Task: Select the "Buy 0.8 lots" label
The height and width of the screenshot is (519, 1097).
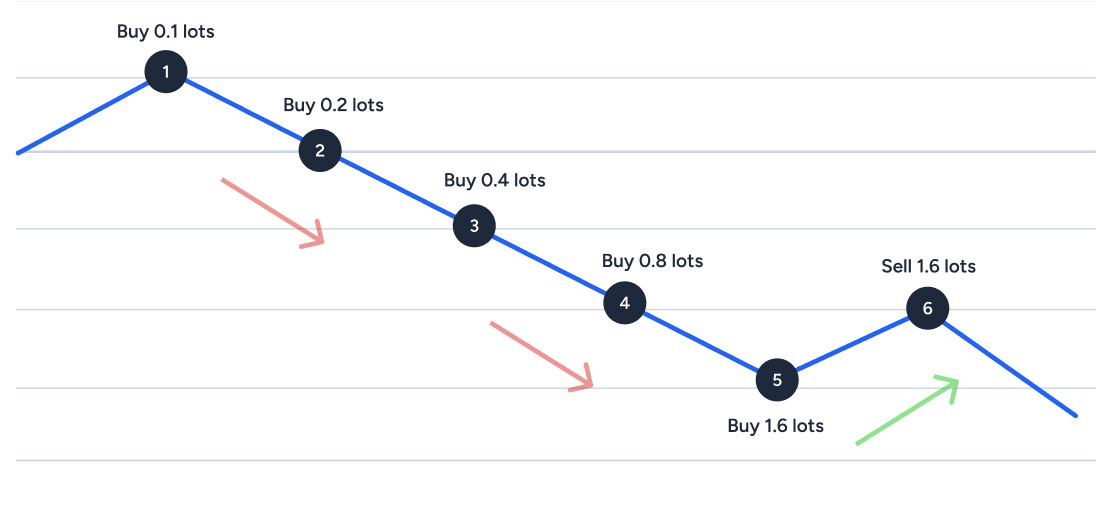Action: [652, 261]
